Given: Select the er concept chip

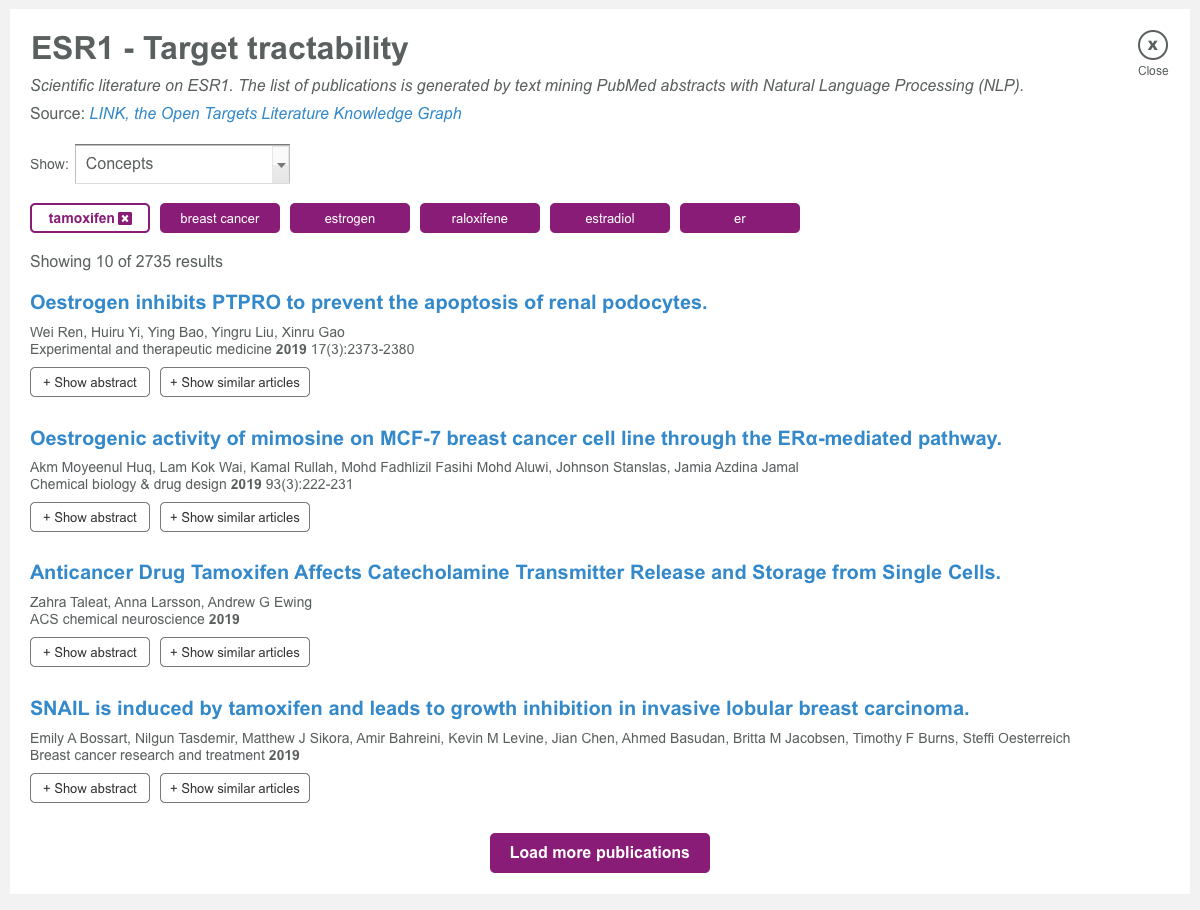Looking at the screenshot, I should [740, 218].
